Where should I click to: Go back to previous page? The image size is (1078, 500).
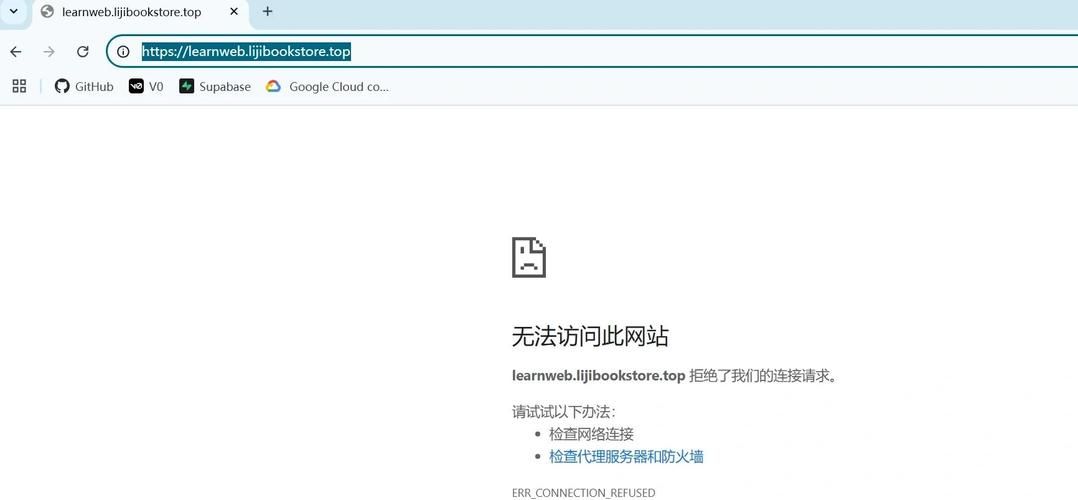(16, 52)
